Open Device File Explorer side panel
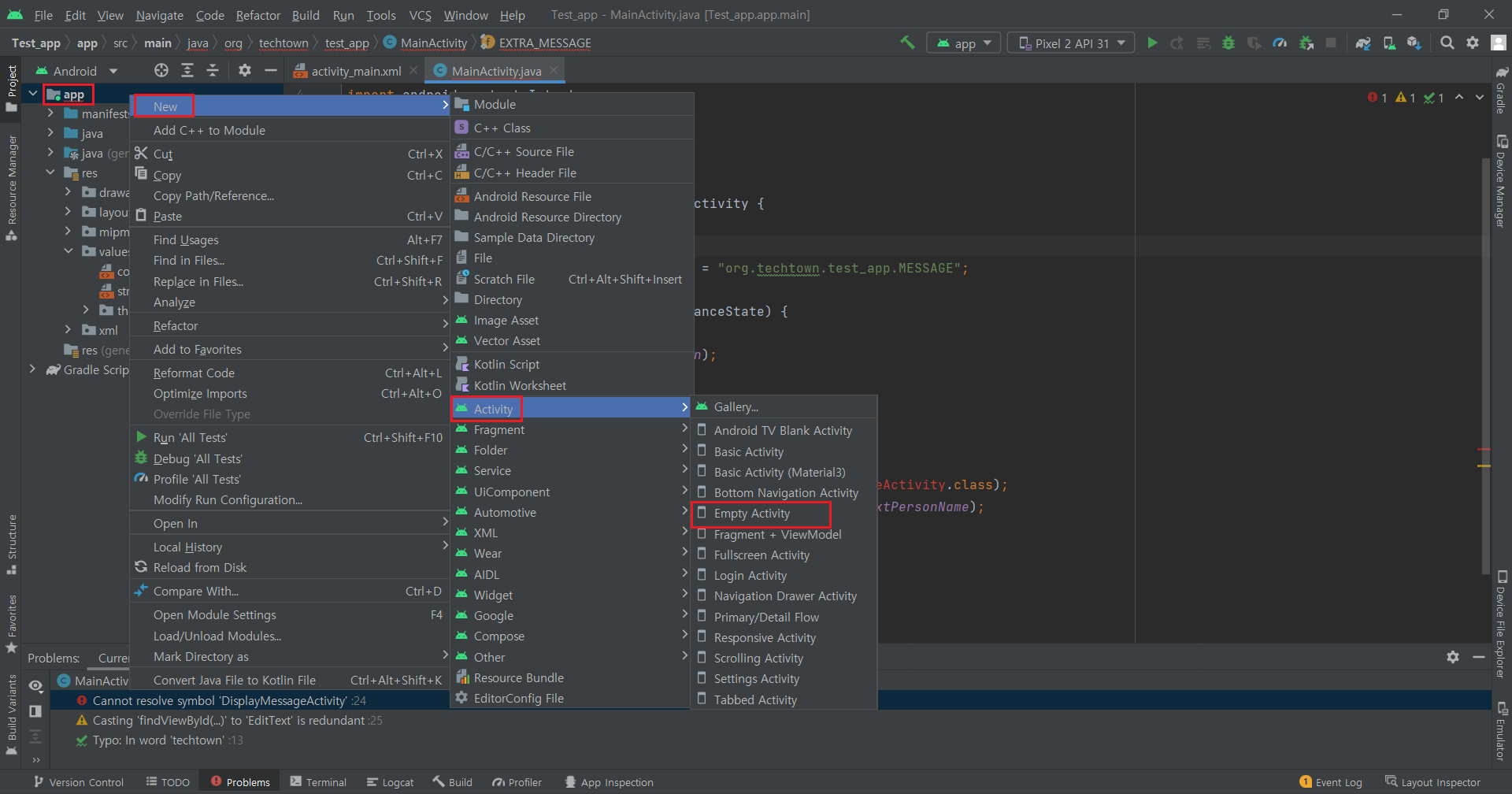This screenshot has width=1512, height=794. click(x=1501, y=624)
